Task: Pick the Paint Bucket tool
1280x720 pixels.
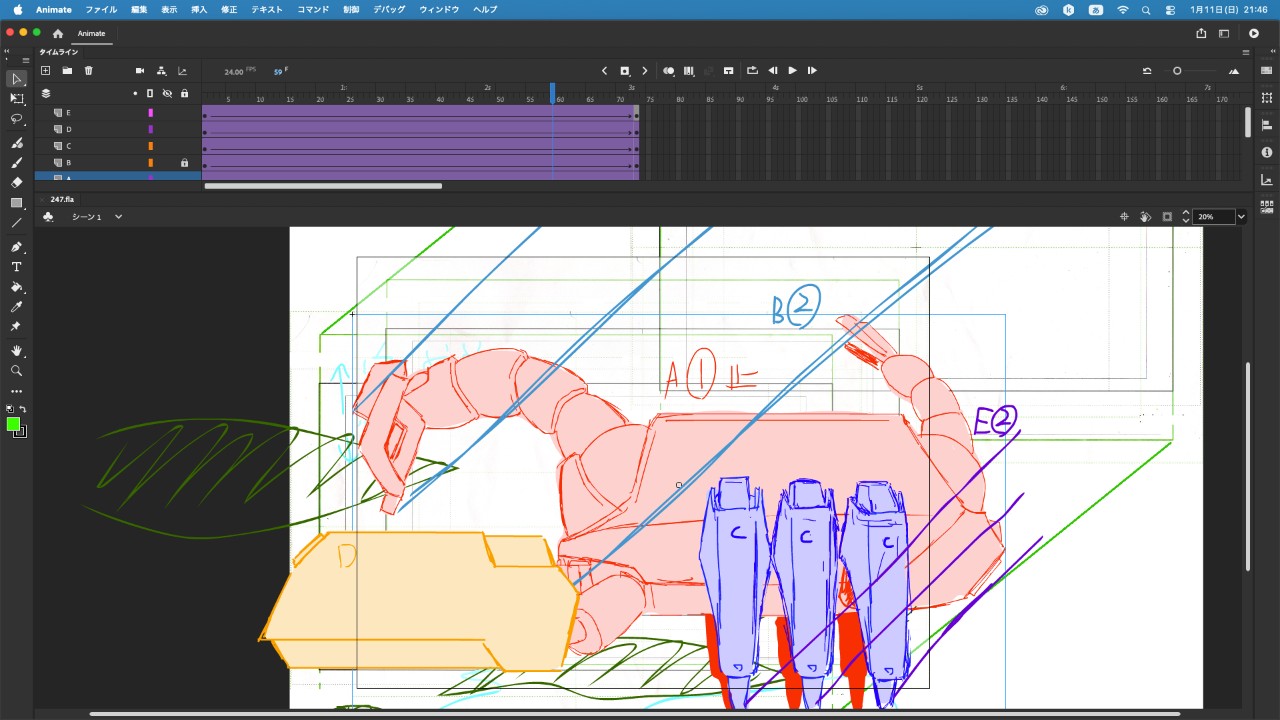Action: coord(16,287)
